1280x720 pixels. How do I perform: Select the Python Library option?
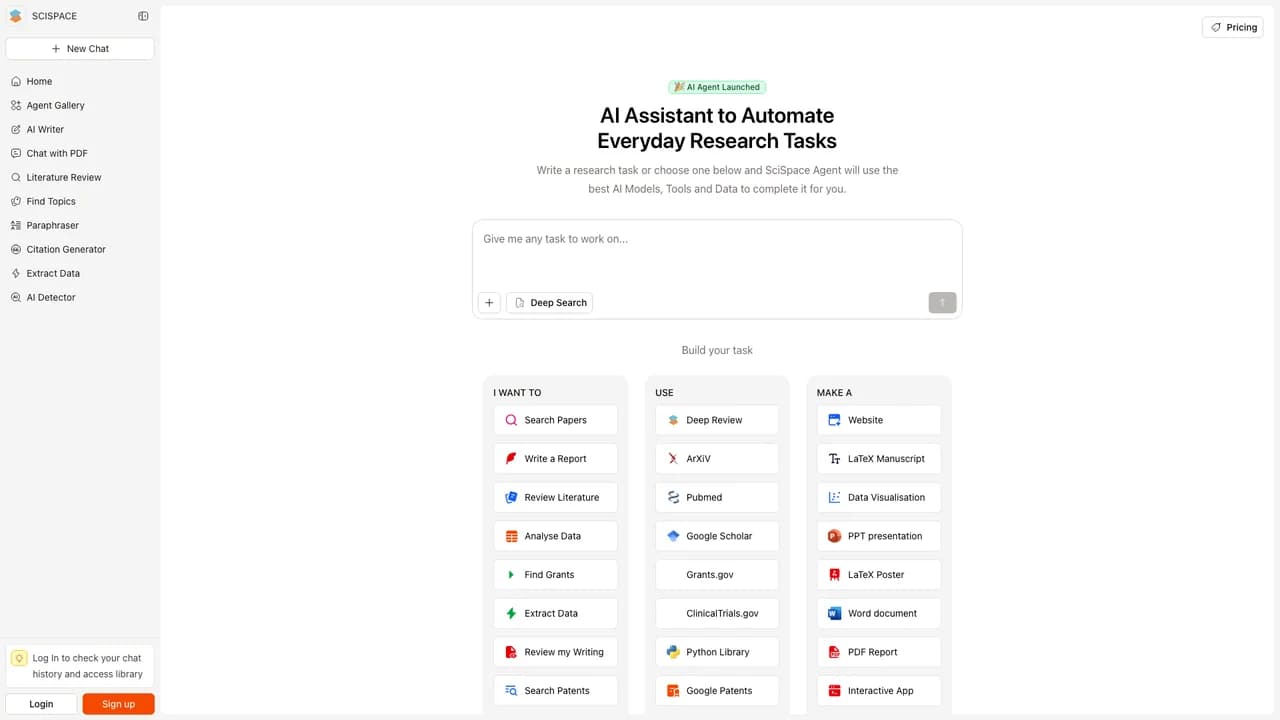click(717, 652)
